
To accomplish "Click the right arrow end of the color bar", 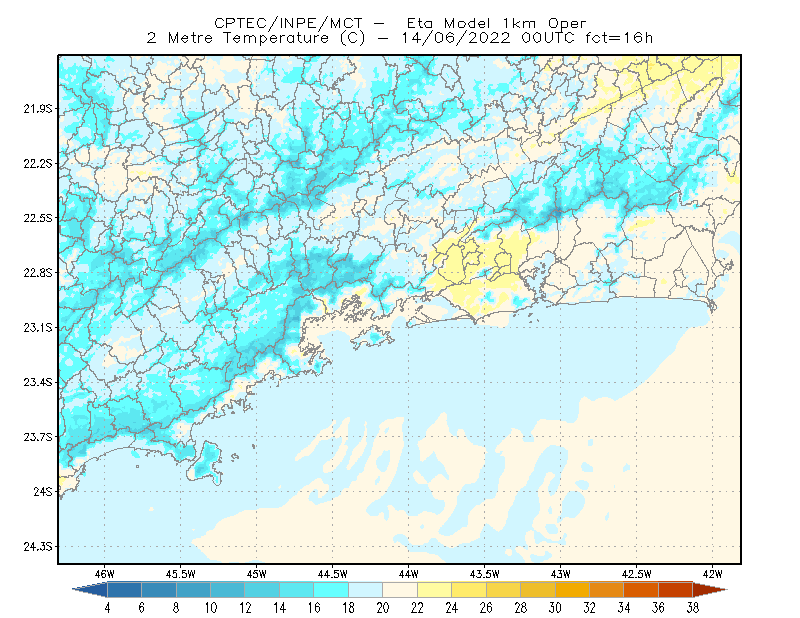I will pyautogui.click(x=710, y=590).
